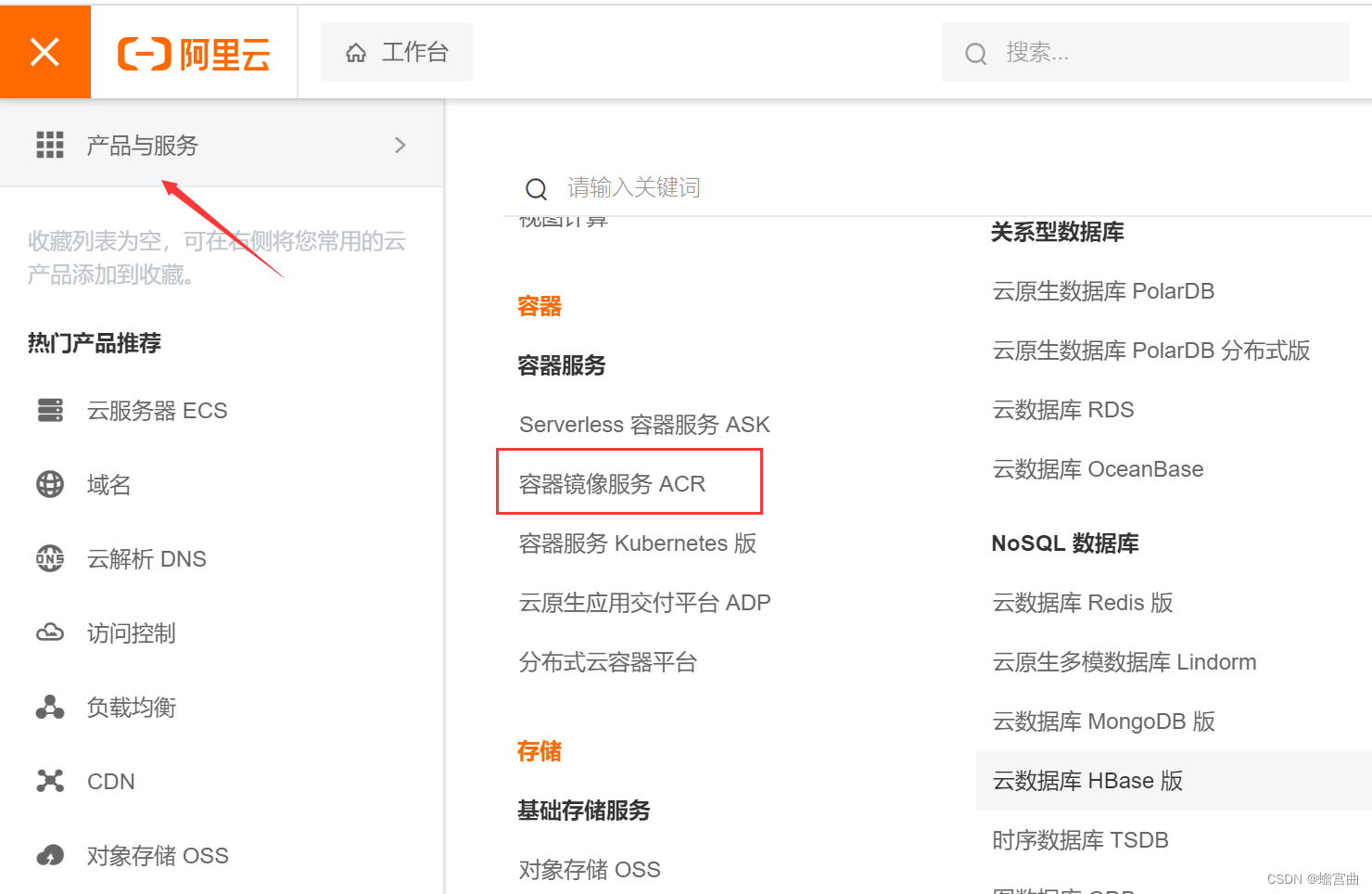
Task: Open 对象存储 OSS in the hot products sidebar
Action: [158, 856]
